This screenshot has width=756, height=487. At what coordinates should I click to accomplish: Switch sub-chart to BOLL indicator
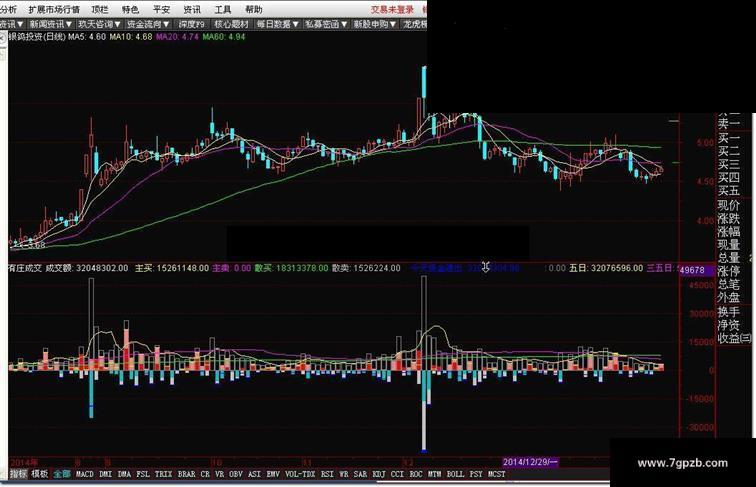tap(455, 474)
